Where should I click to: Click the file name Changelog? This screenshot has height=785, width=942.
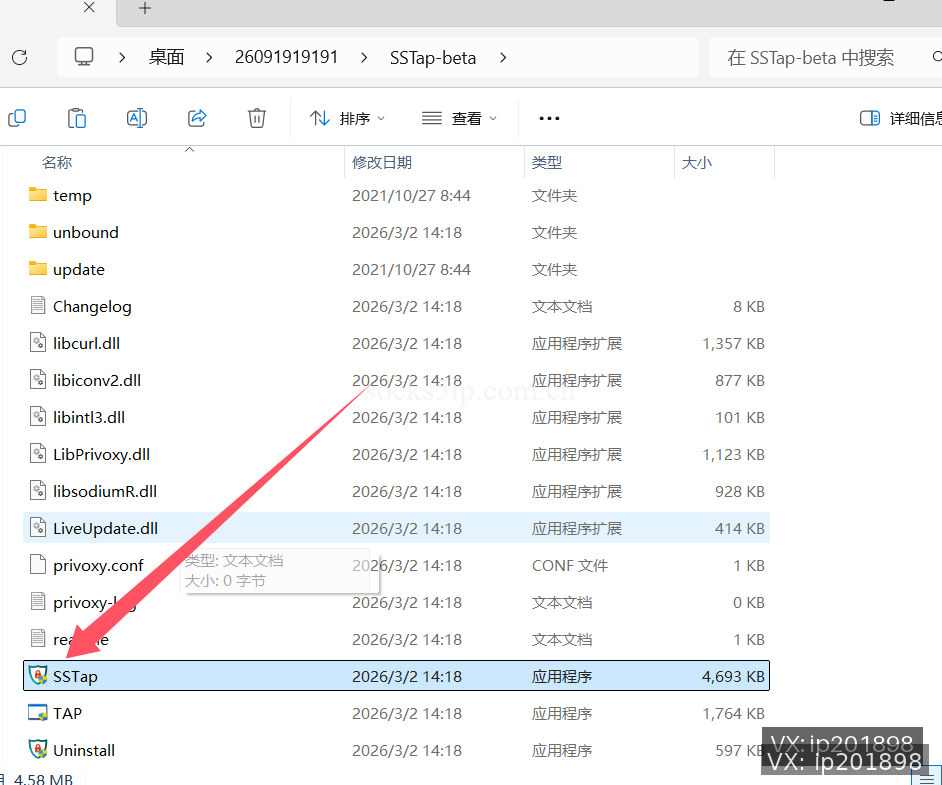[x=92, y=307]
